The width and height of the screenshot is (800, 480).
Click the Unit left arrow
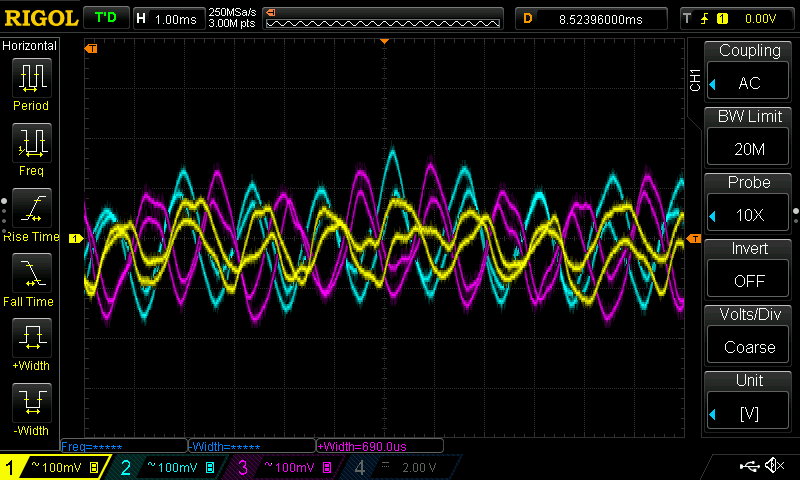click(713, 414)
